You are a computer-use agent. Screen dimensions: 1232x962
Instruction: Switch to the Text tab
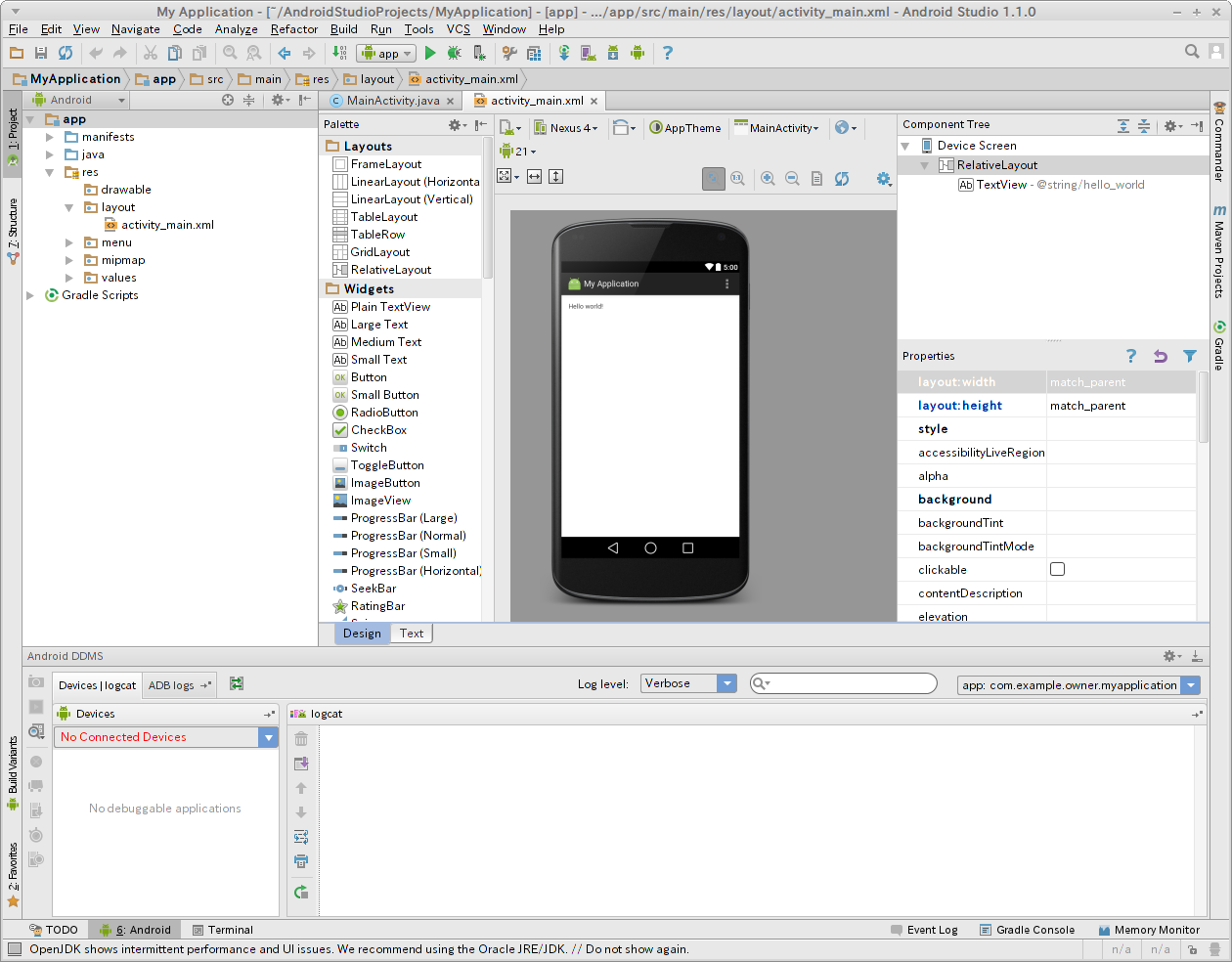(412, 634)
